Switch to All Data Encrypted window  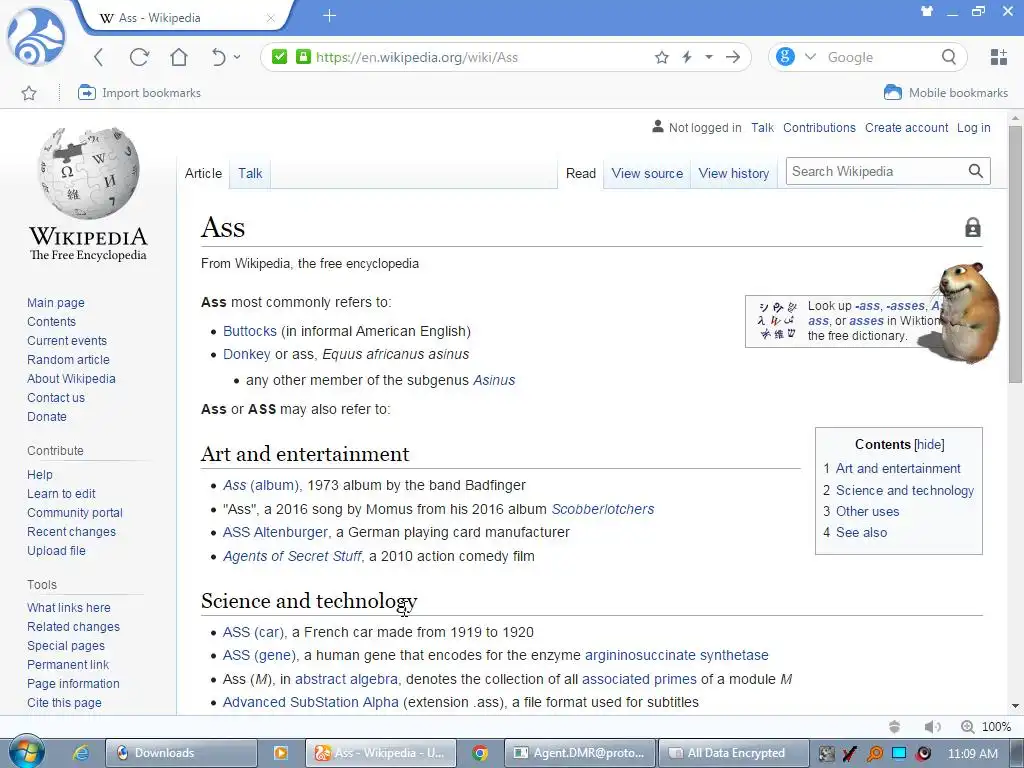click(x=734, y=753)
